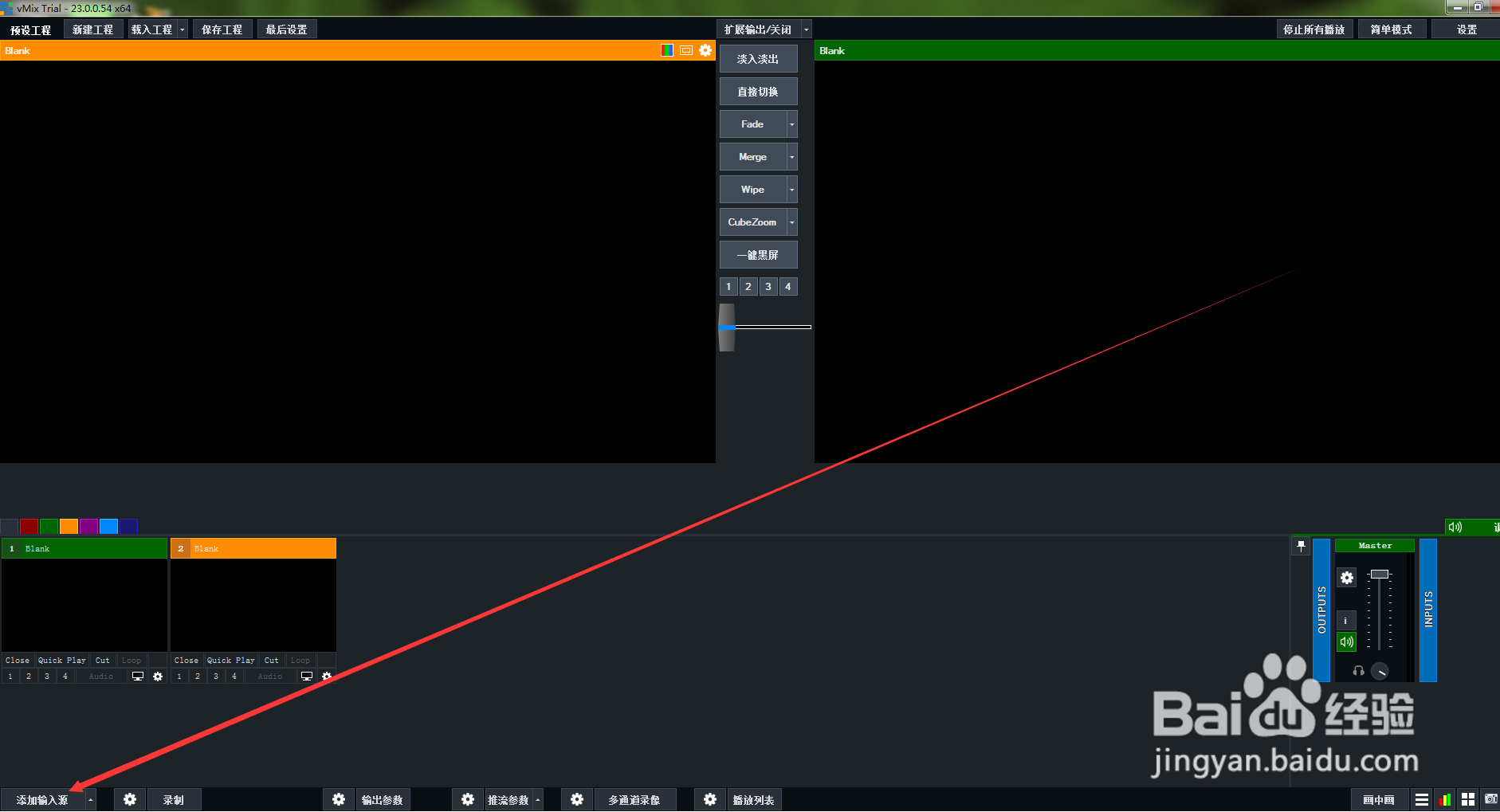Toggle the green speaker button above mixer
This screenshot has width=1500, height=812.
[x=1455, y=527]
